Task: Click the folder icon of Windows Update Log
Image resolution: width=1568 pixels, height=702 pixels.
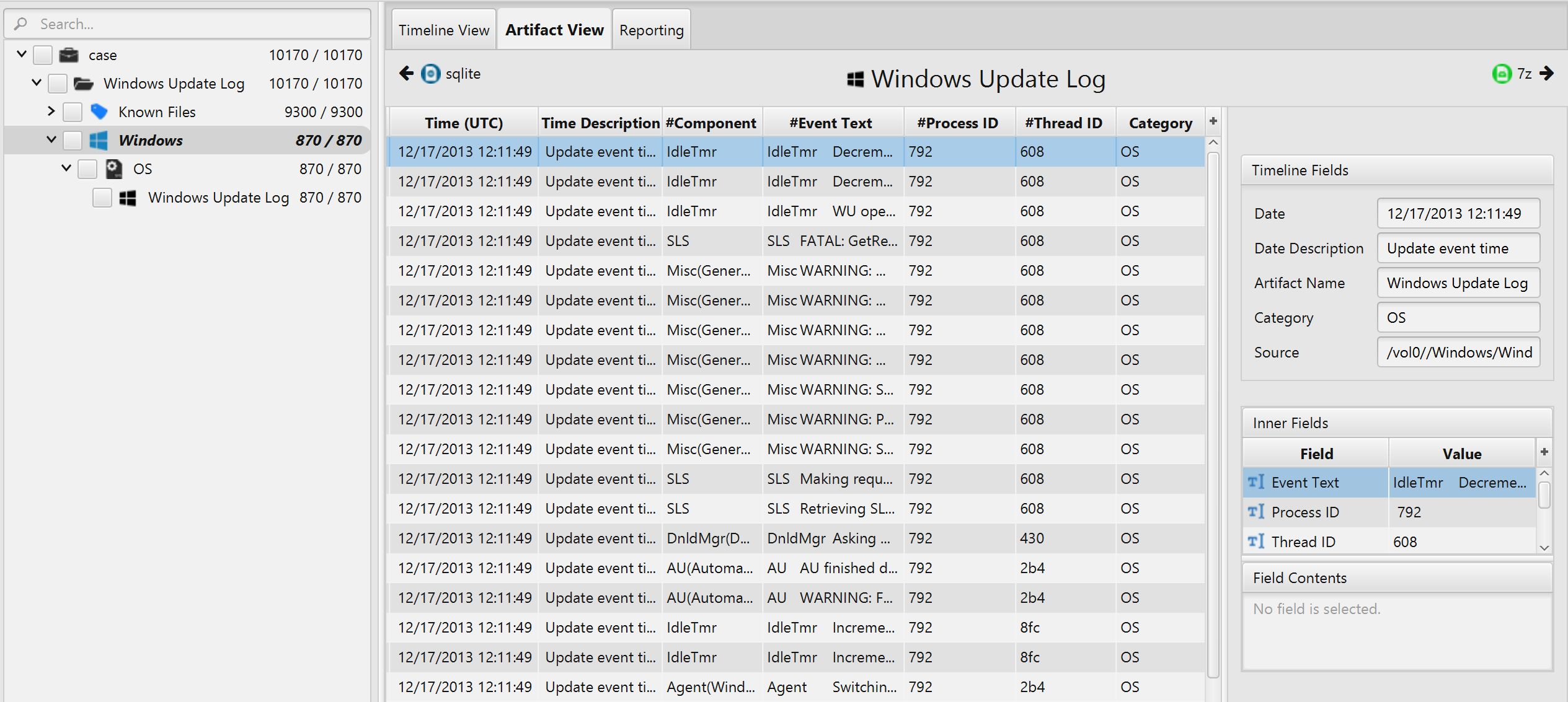Action: point(84,84)
